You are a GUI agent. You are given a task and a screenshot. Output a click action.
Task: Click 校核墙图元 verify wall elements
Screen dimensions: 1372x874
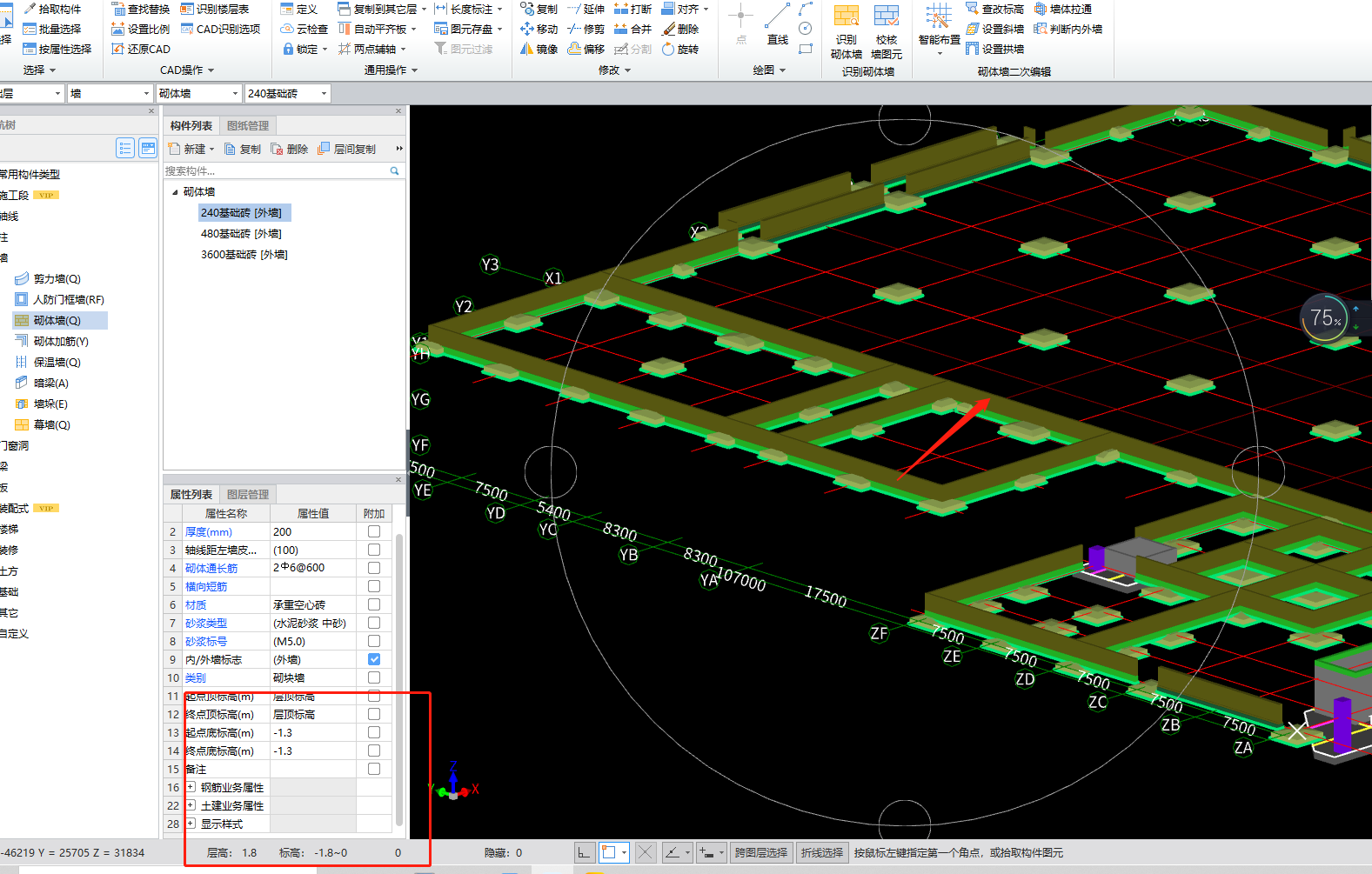click(x=887, y=33)
